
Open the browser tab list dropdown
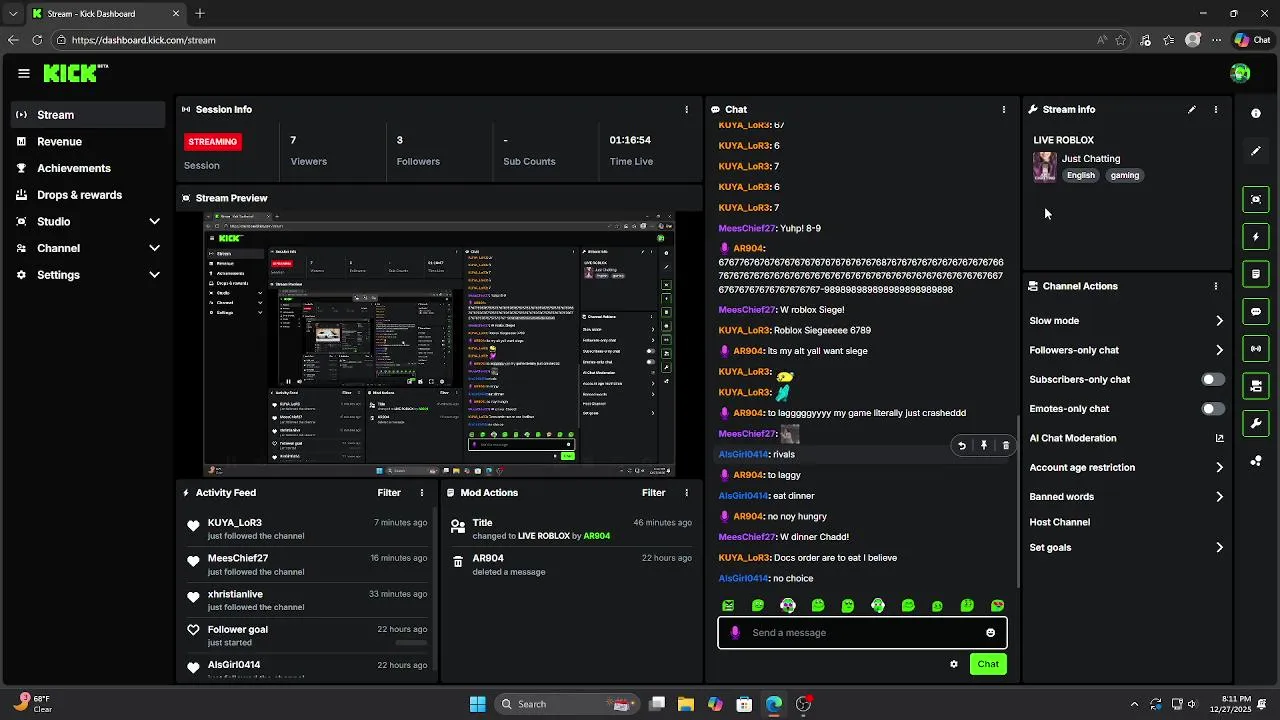(x=13, y=14)
